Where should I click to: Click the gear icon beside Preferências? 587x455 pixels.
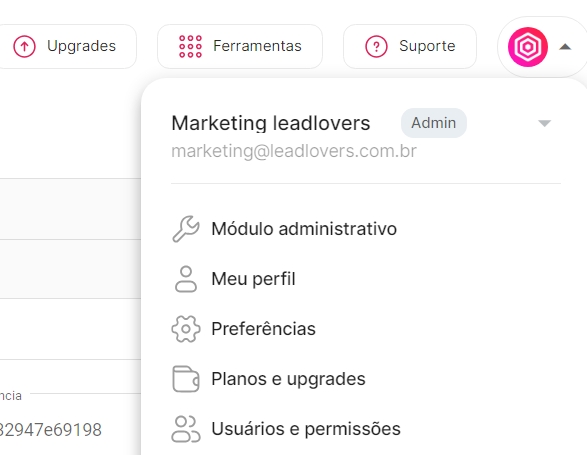pos(186,329)
